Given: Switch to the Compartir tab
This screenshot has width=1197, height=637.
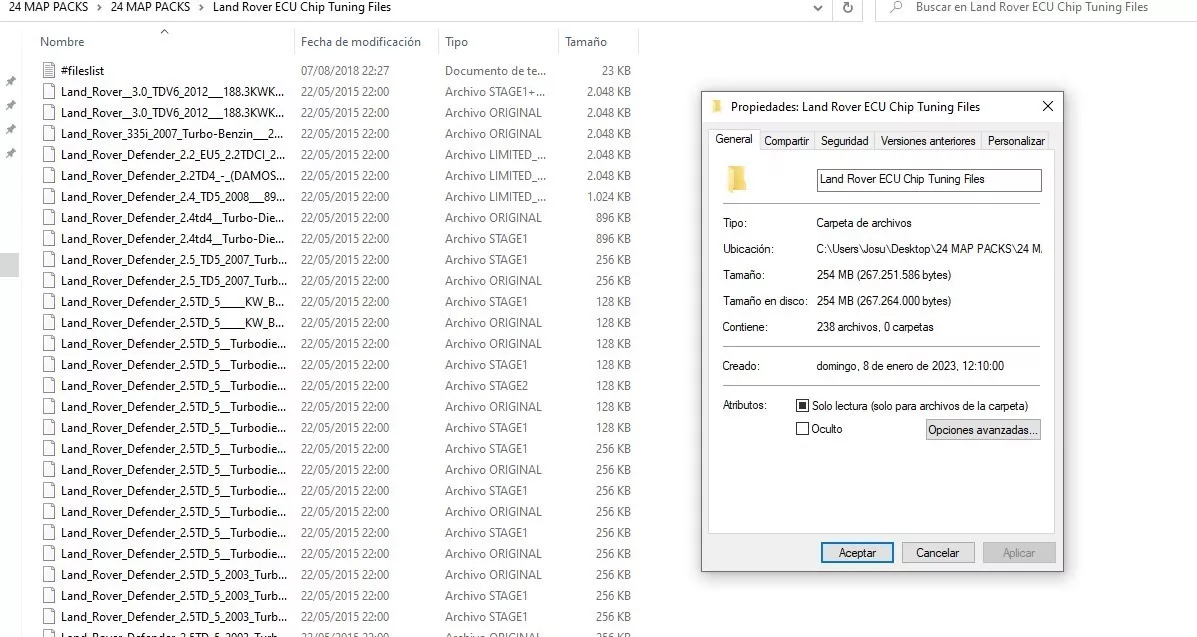Looking at the screenshot, I should [786, 141].
